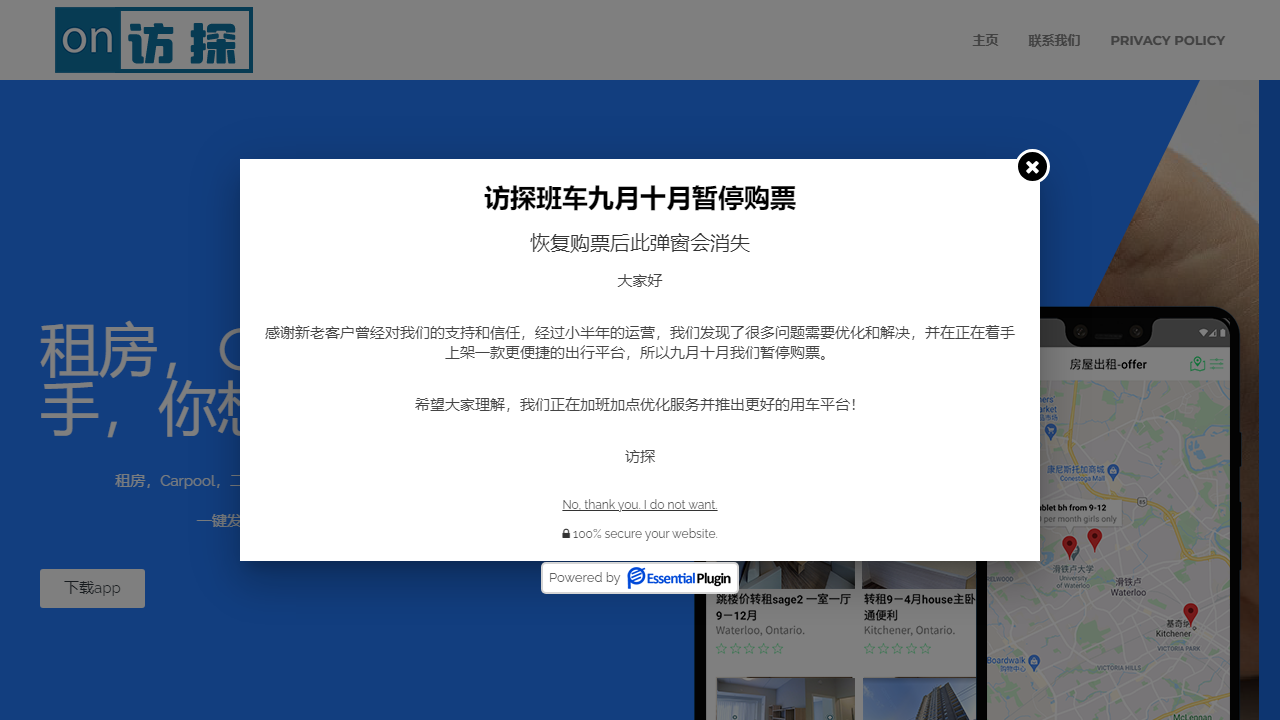This screenshot has height=720, width=1280.
Task: Open the 主页 menu item
Action: click(x=985, y=40)
